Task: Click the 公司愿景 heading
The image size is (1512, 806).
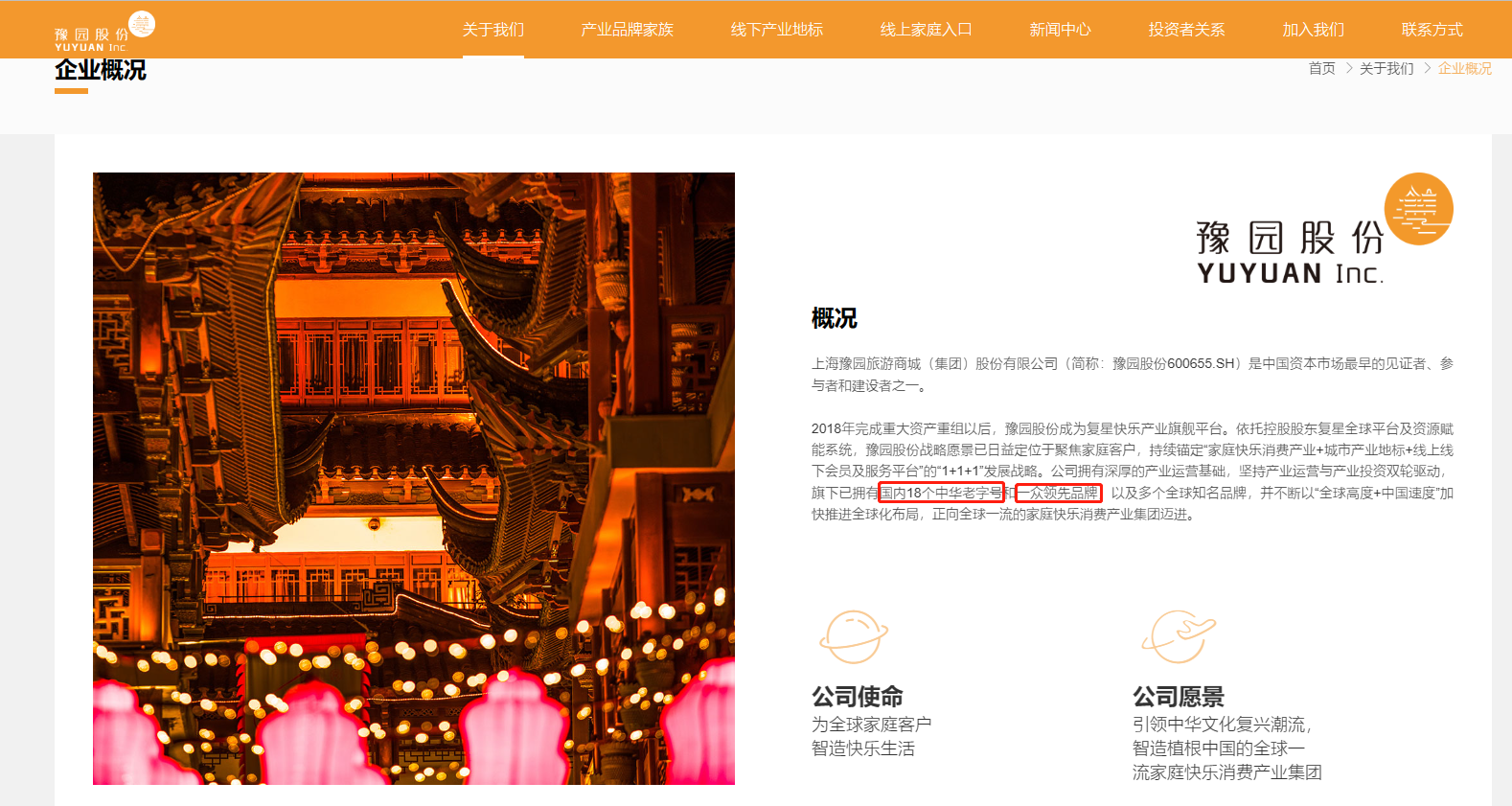Action: tap(1179, 696)
